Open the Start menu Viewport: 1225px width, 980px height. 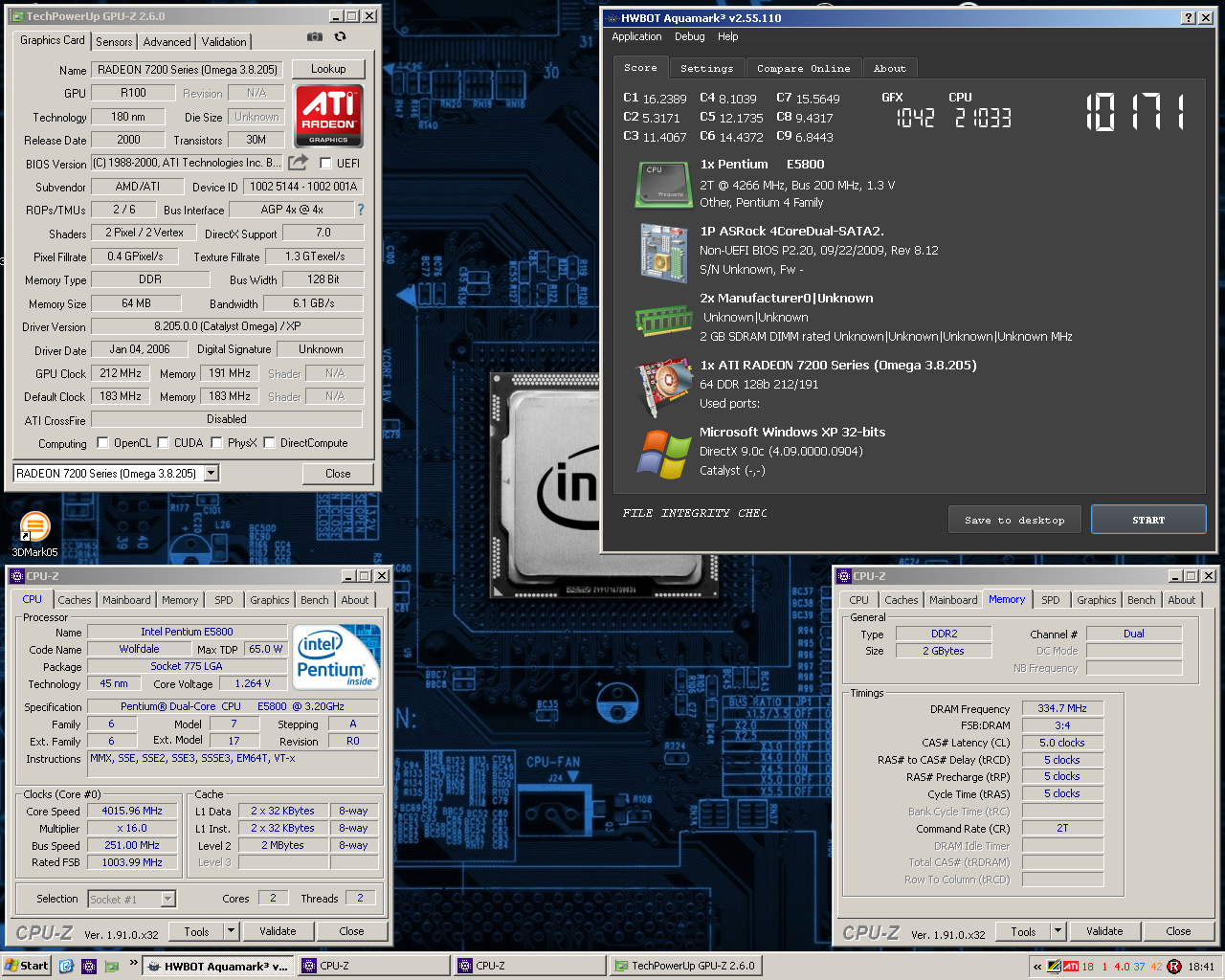click(26, 966)
